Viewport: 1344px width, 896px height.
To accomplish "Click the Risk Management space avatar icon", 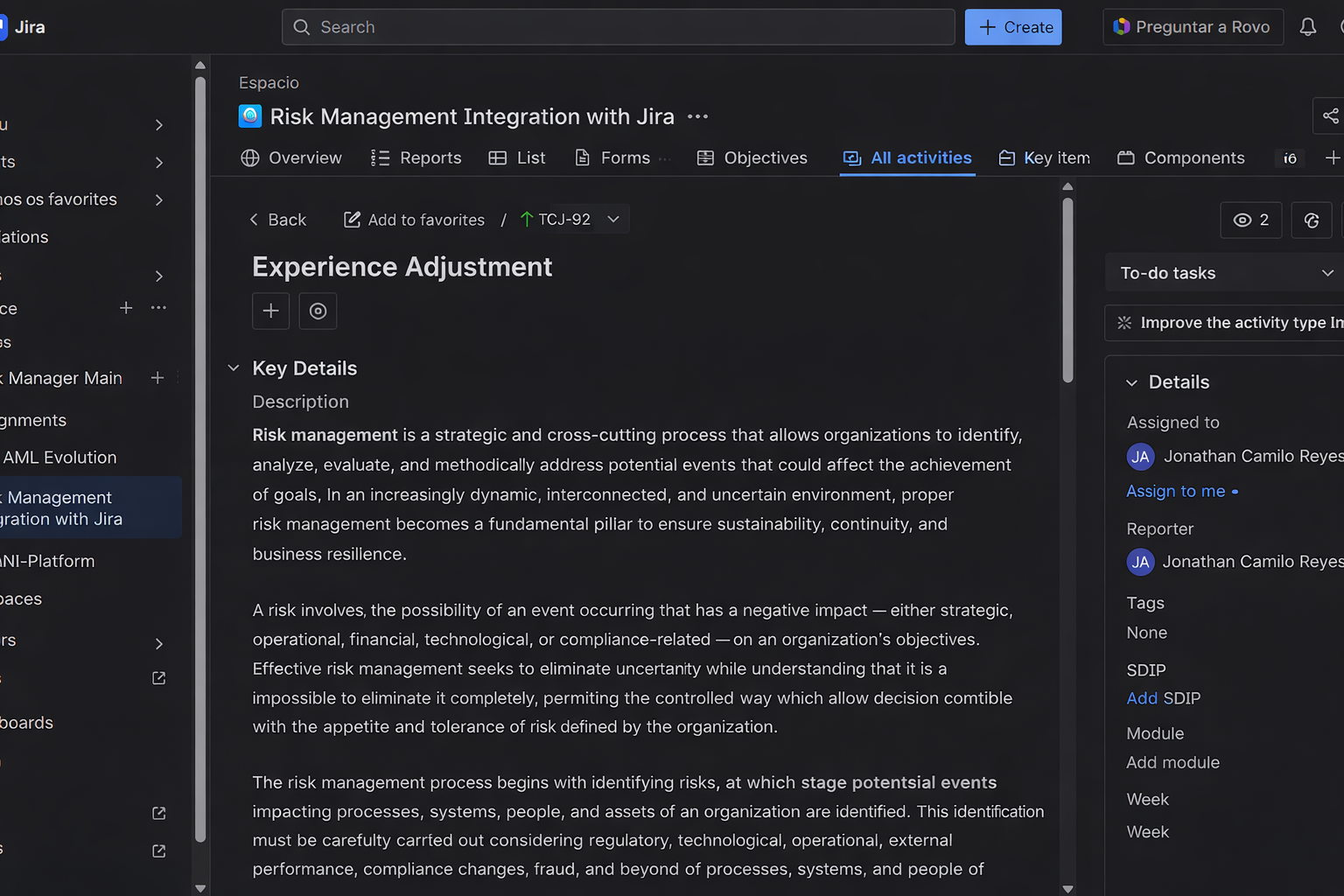I will [x=250, y=116].
